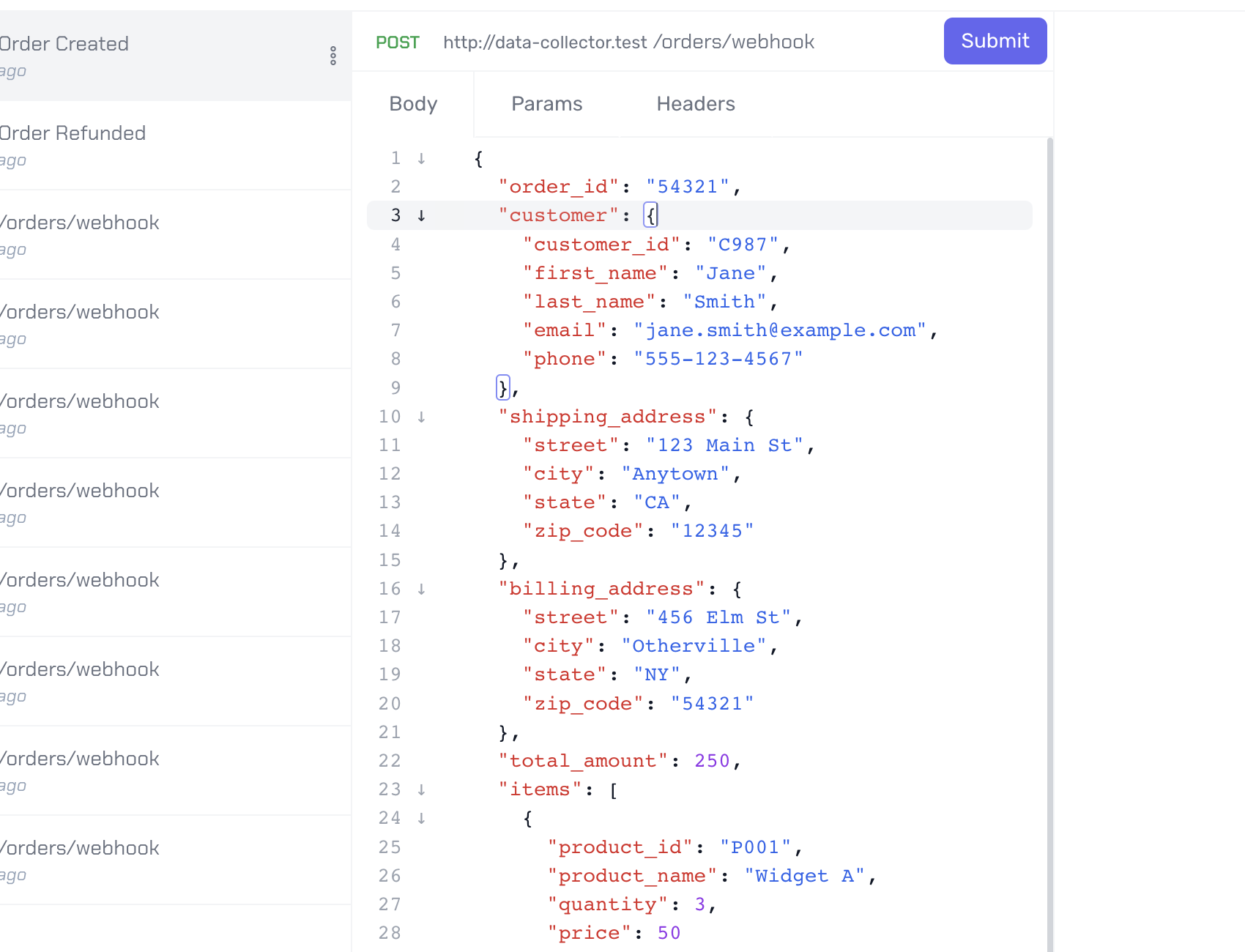Open the POST method selector
The width and height of the screenshot is (1245, 952).
[x=397, y=42]
